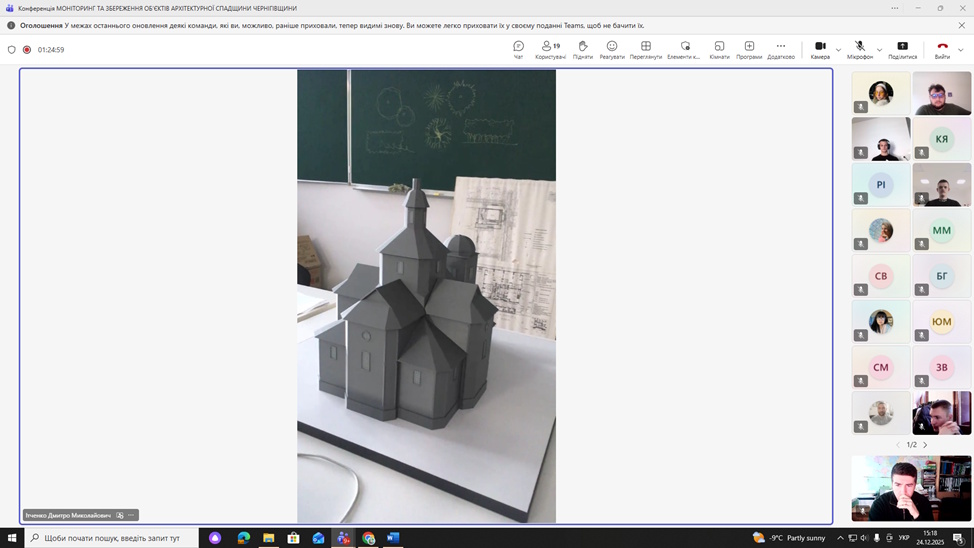
Task: Open more options beside presenter name Ічченко
Action: (x=131, y=515)
